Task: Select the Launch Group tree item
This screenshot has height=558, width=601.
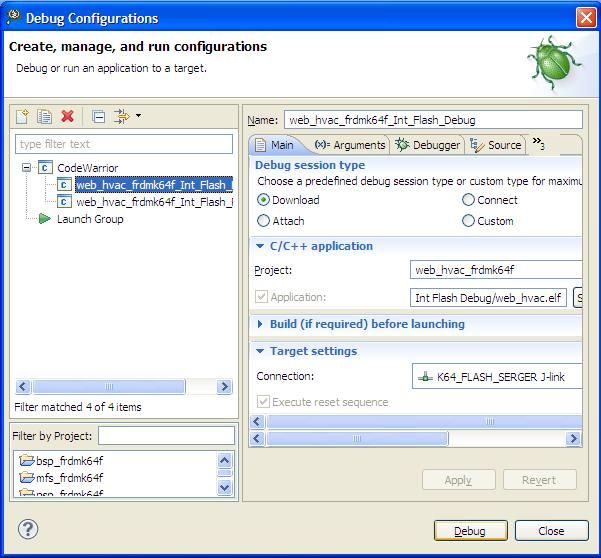Action: [90, 219]
